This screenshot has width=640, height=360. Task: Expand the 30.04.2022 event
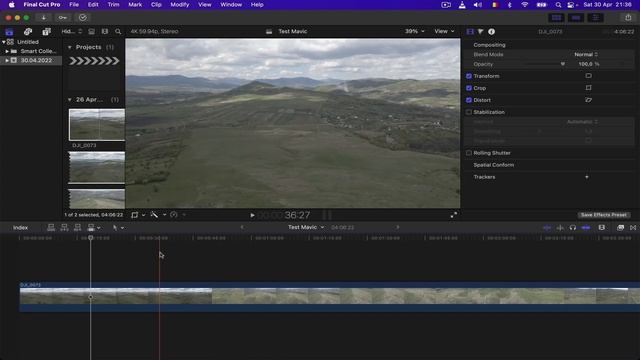pos(7,60)
